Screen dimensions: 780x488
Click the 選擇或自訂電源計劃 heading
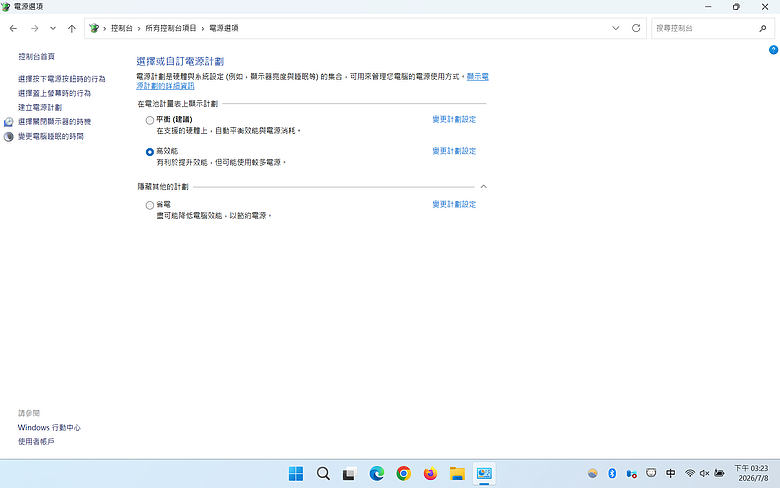[180, 61]
